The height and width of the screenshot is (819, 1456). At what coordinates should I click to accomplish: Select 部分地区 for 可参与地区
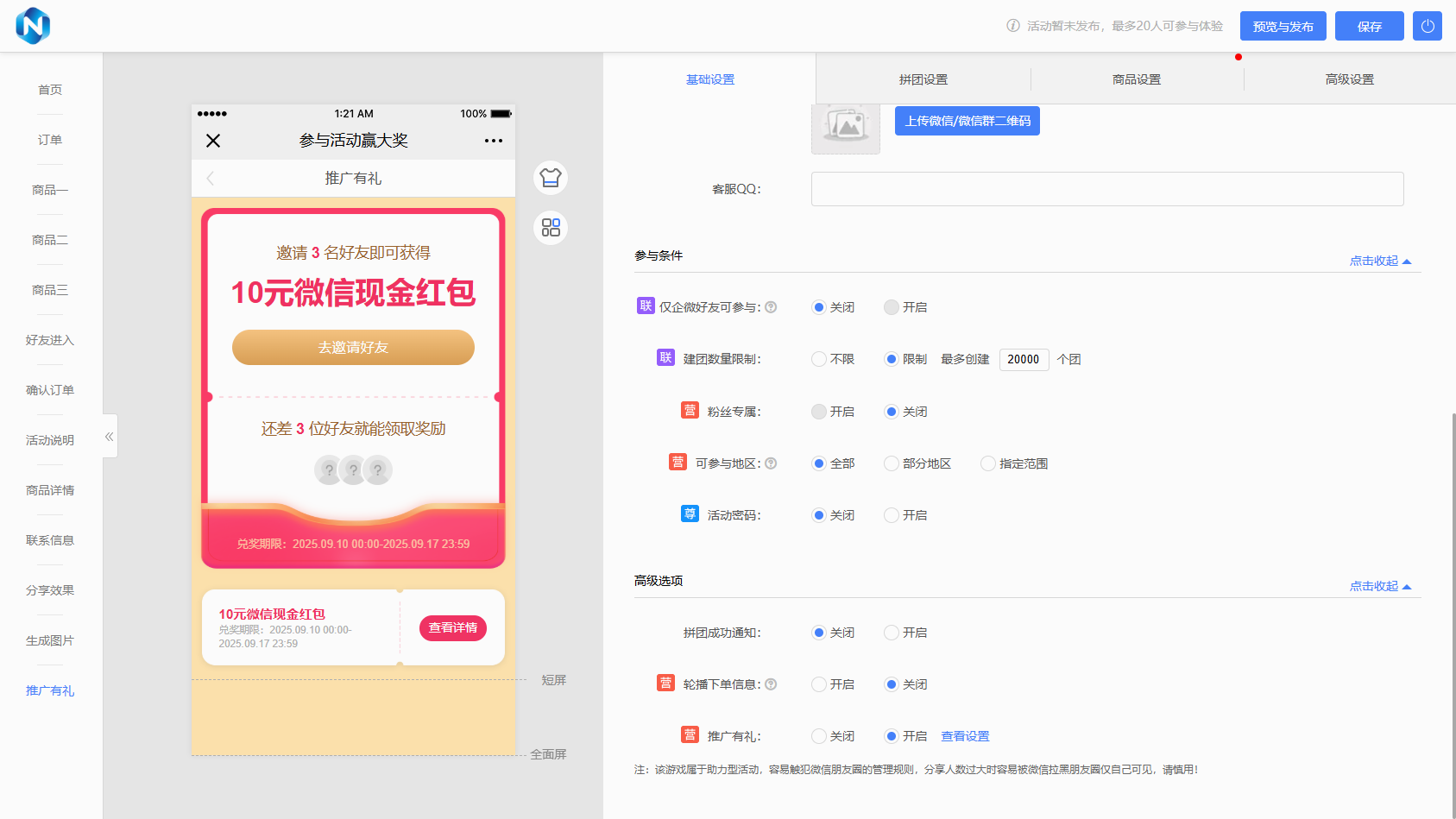coord(892,463)
